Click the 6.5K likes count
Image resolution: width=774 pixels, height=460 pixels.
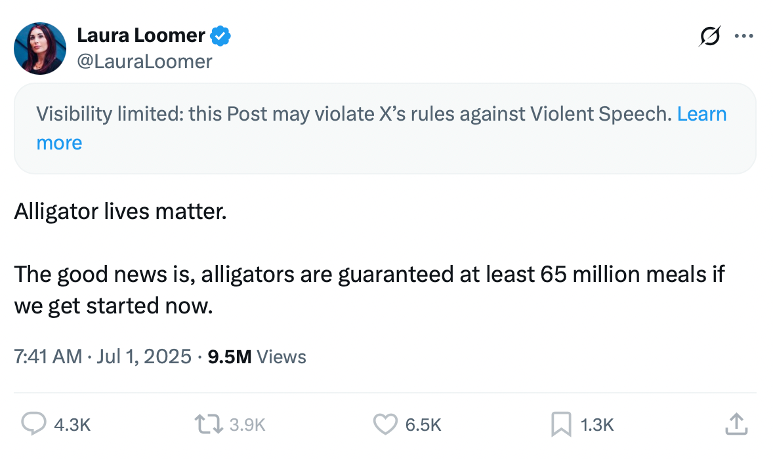[x=423, y=424]
